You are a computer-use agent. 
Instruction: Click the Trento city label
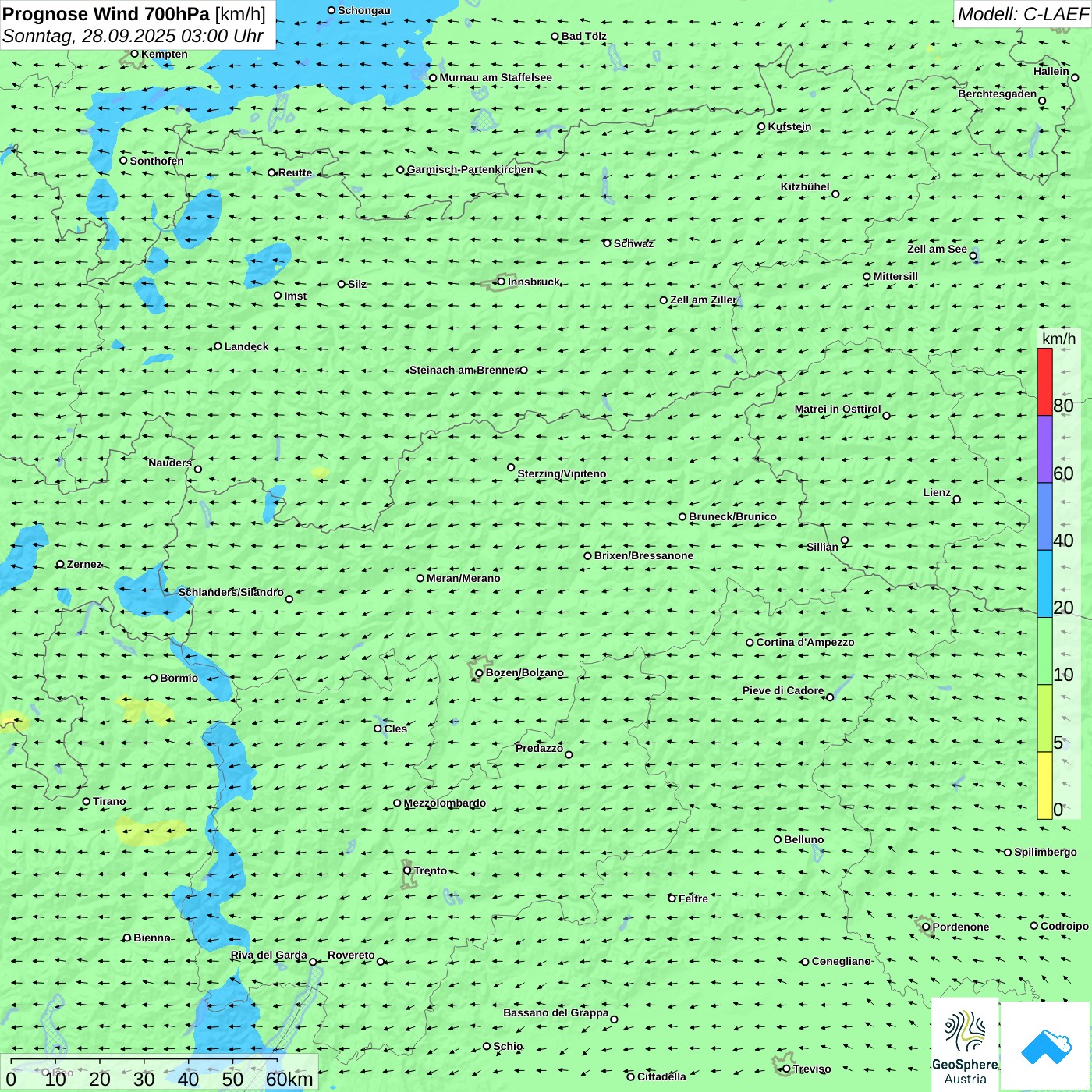tap(431, 870)
